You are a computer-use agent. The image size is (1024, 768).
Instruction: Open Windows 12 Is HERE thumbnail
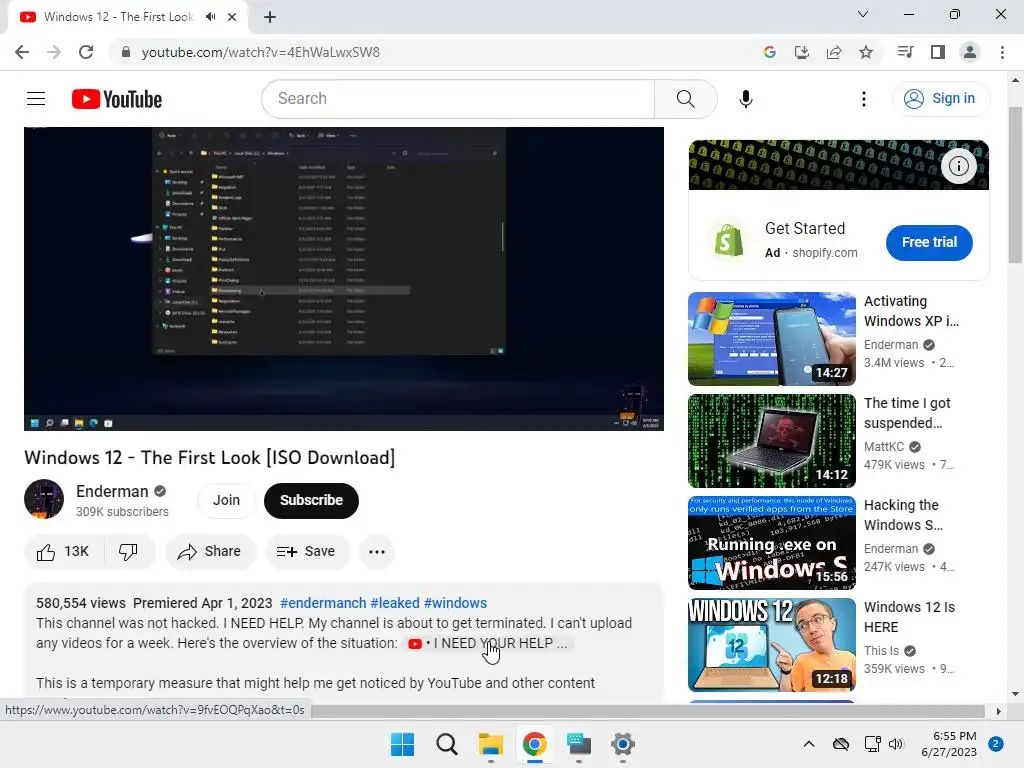point(771,644)
